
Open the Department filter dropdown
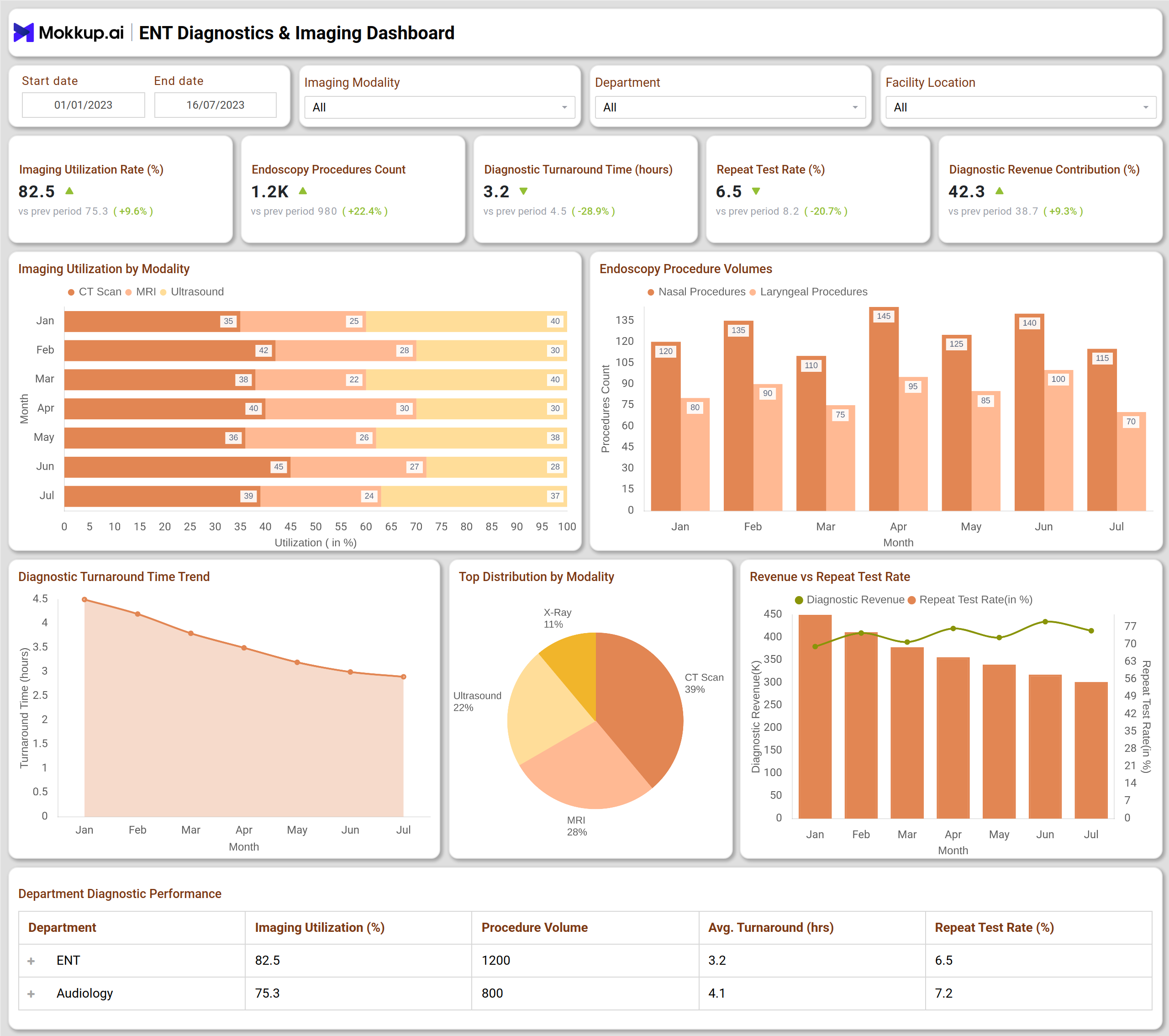click(730, 107)
